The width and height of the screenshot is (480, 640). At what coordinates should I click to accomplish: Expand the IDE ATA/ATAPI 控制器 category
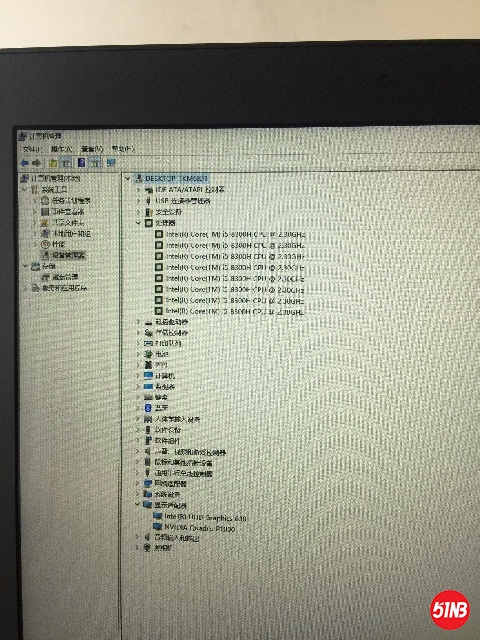pyautogui.click(x=138, y=190)
